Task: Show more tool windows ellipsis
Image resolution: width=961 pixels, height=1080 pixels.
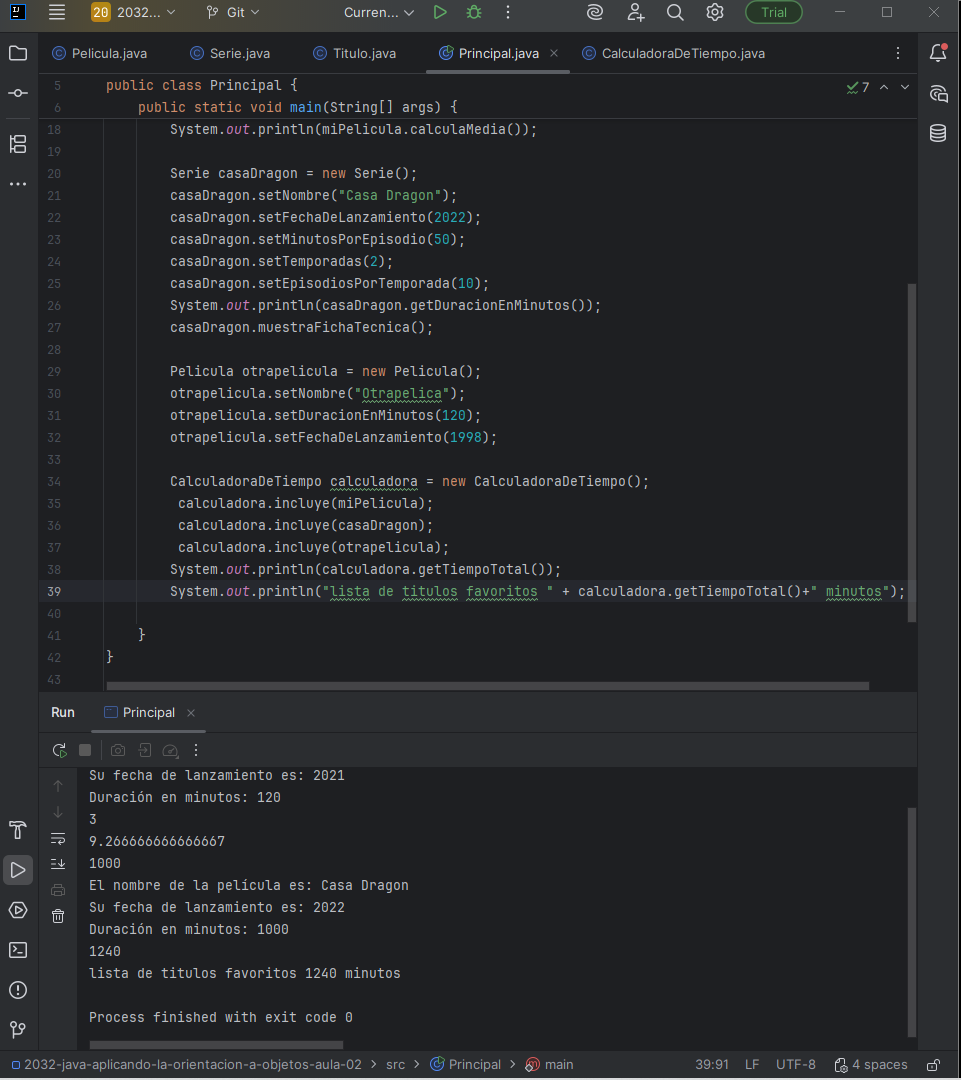Action: tap(18, 184)
